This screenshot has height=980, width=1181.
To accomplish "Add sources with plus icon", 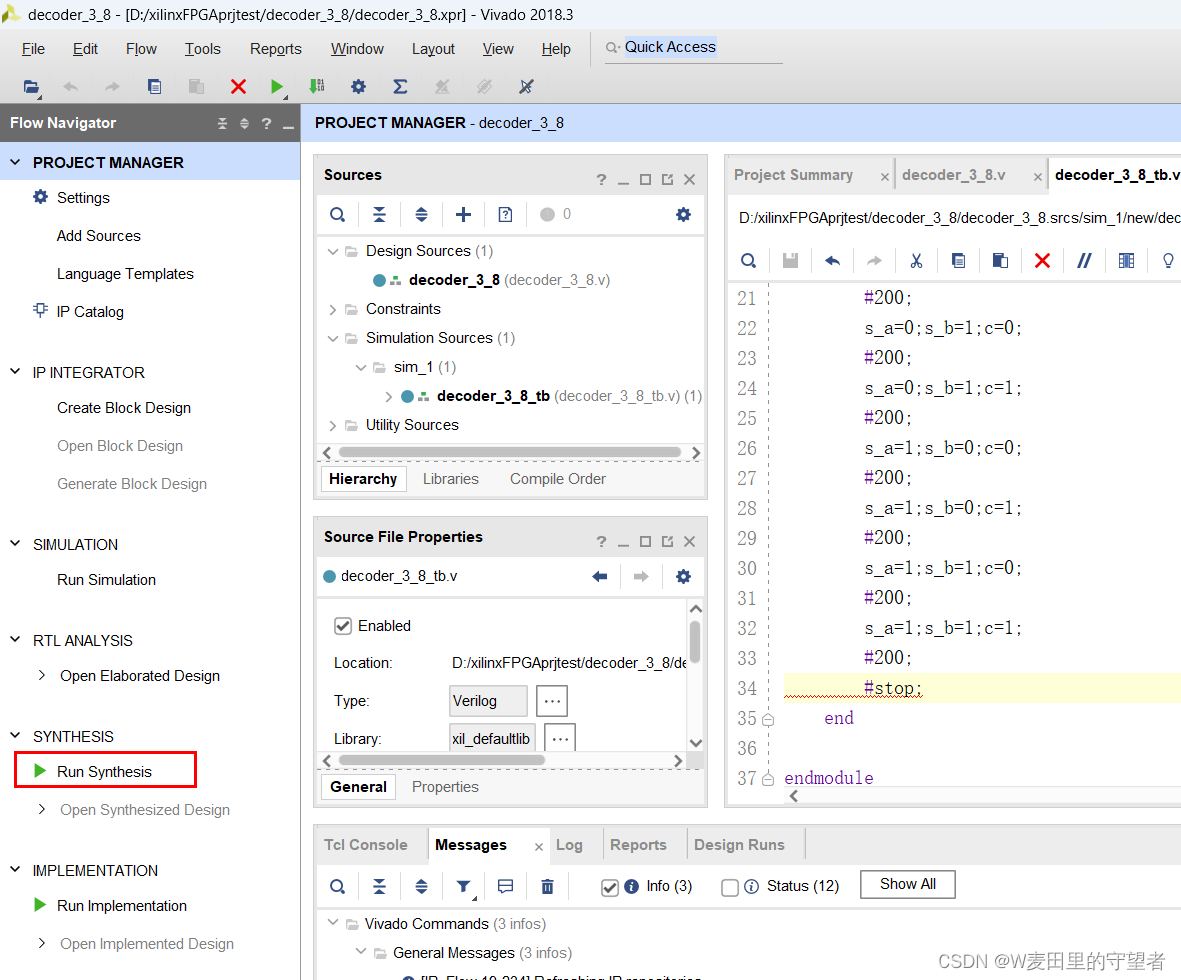I will pos(463,215).
